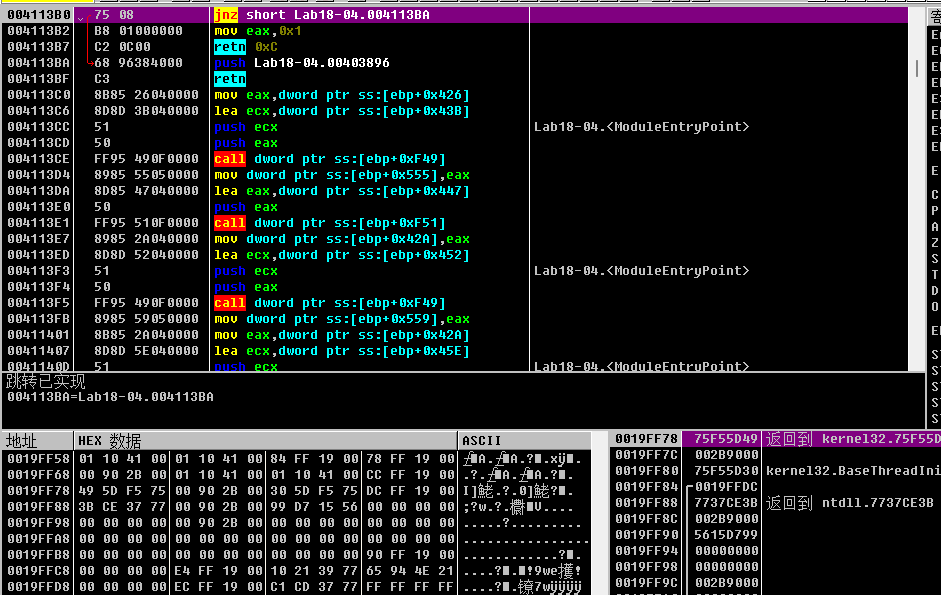Image resolution: width=941 pixels, height=595 pixels.
Task: Select dump row at address 0019FFA8
Action: pos(296,539)
